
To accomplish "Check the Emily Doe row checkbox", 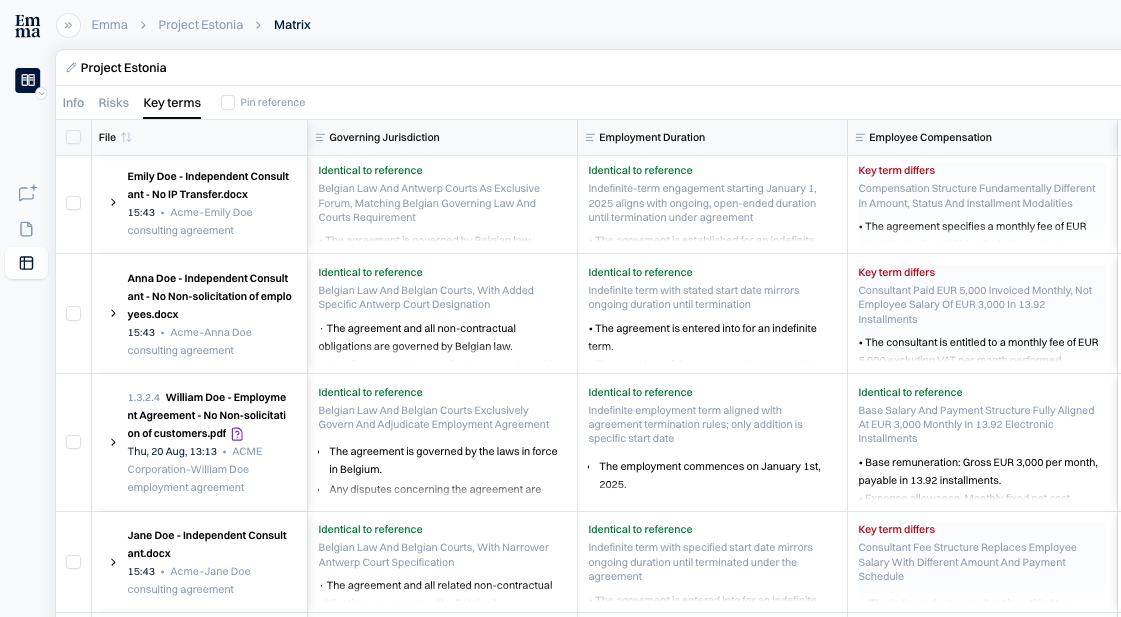I will tap(74, 203).
